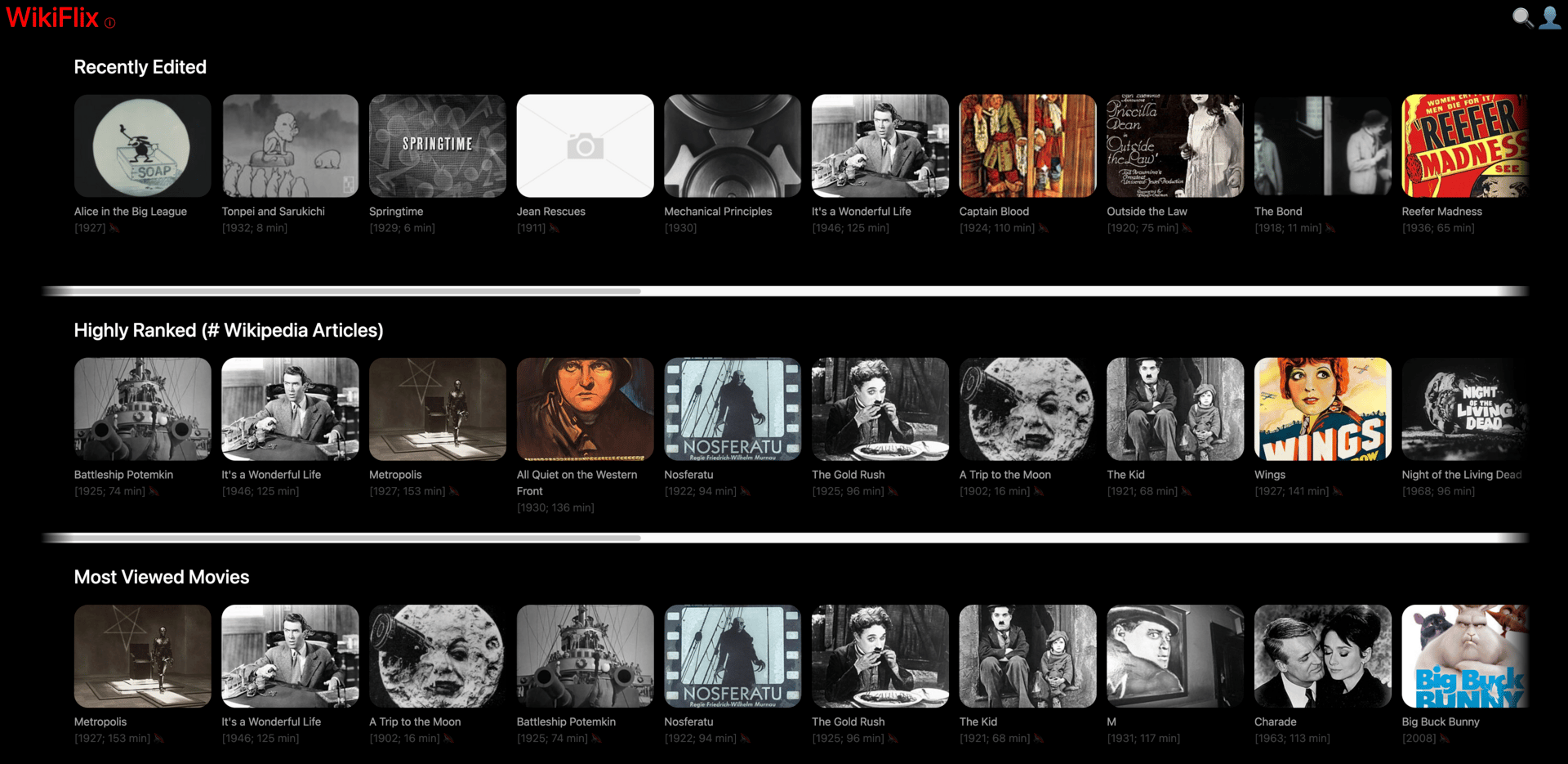The image size is (1568, 764).
Task: Click the "Recently Edited" section heading
Action: click(140, 67)
